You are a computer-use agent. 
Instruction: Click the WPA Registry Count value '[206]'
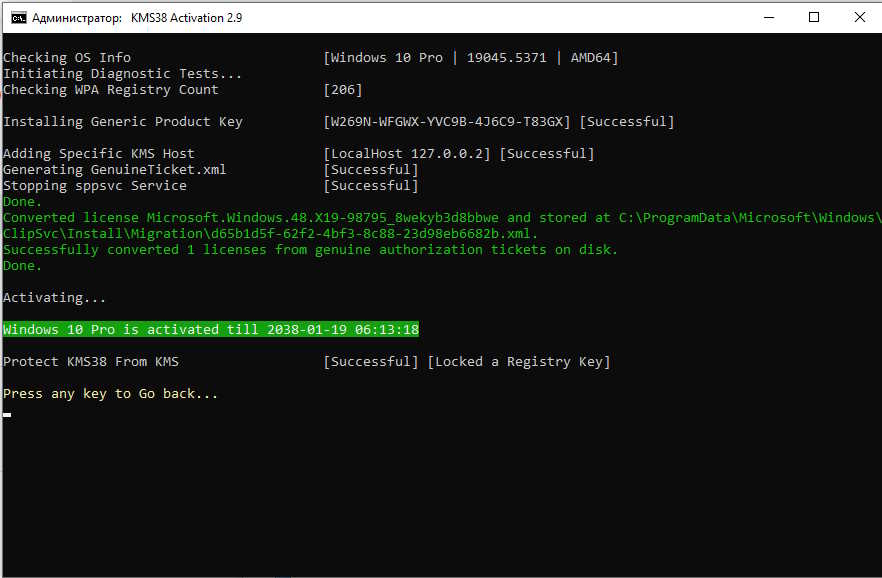(x=343, y=90)
